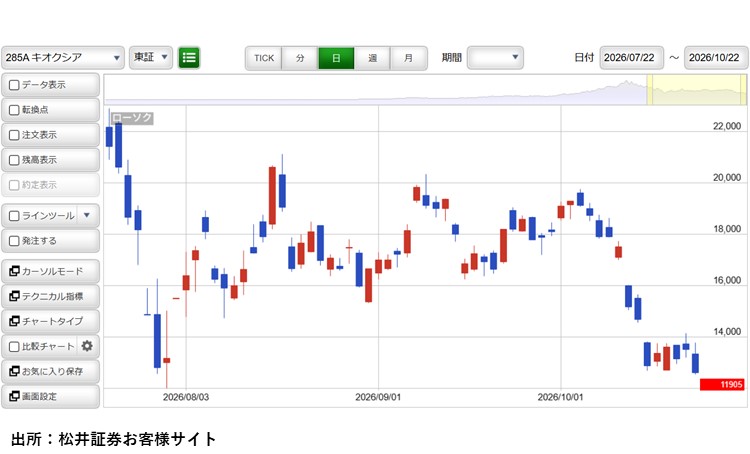Click the 16,000 price axis label
This screenshot has width=750, height=454.
click(727, 280)
